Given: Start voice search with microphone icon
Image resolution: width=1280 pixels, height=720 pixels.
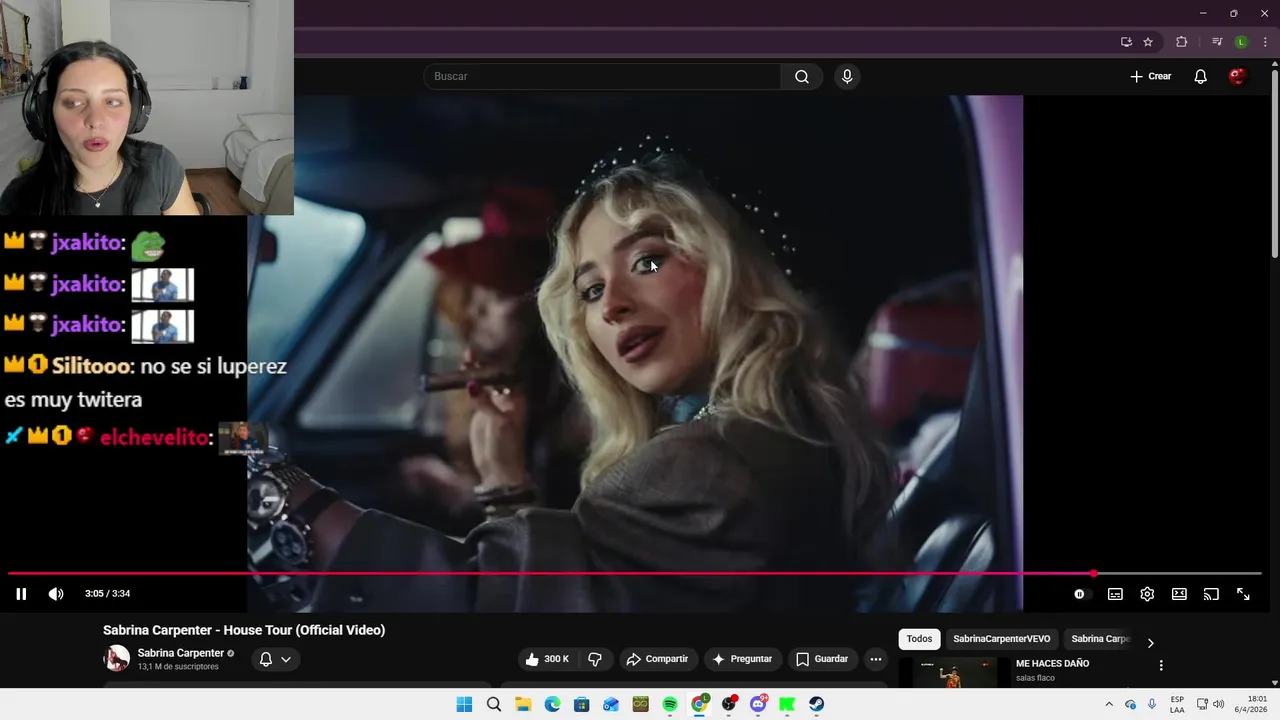Looking at the screenshot, I should [x=847, y=77].
